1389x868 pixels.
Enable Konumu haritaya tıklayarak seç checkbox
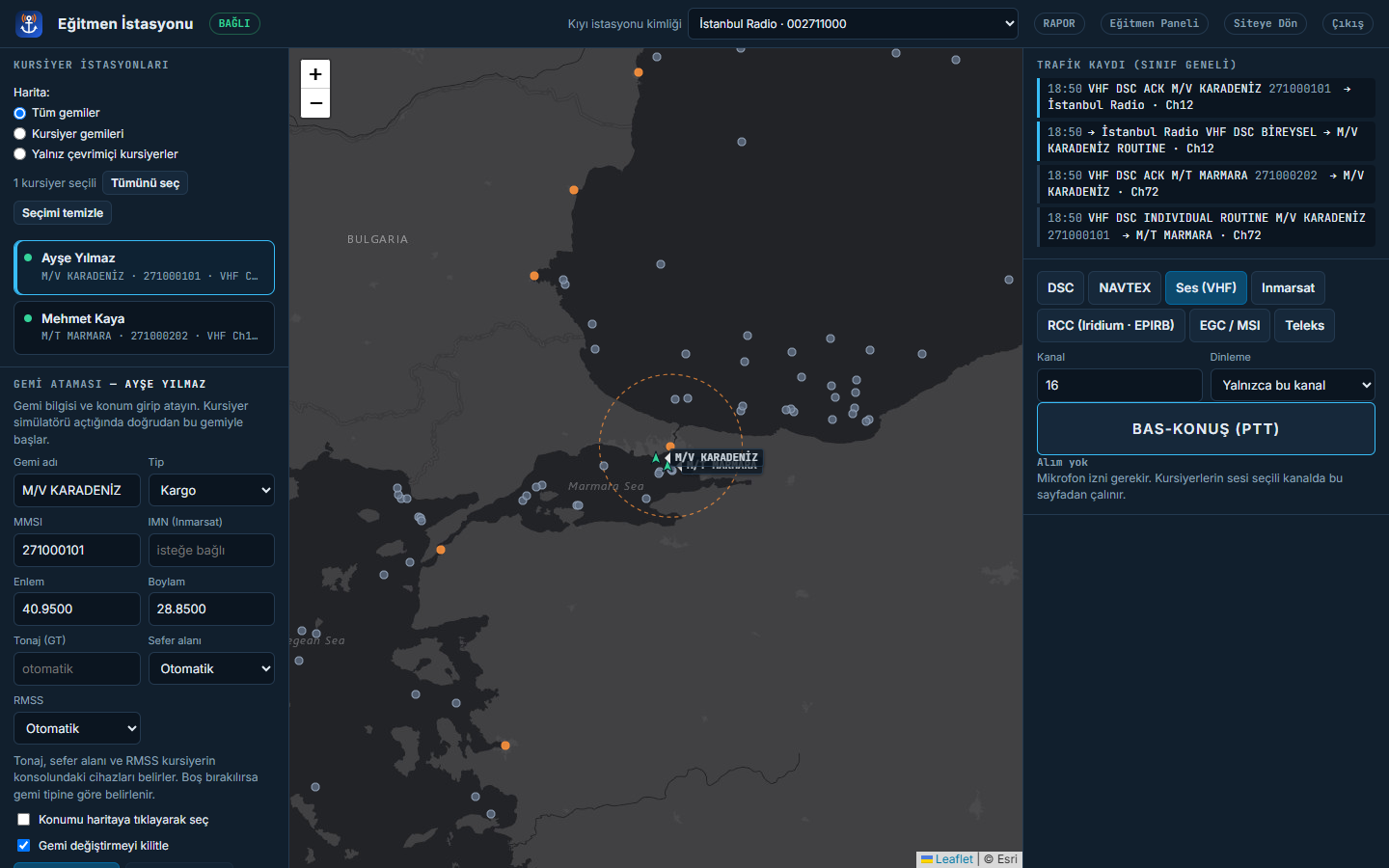tap(24, 820)
